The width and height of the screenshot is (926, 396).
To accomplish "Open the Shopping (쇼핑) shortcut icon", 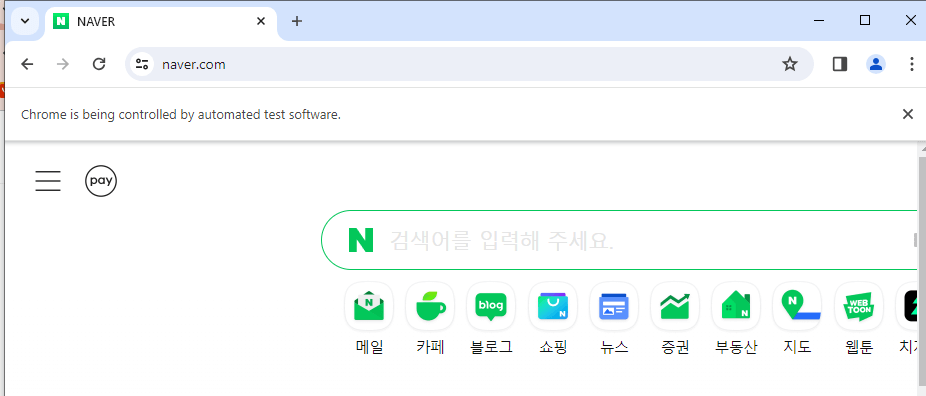I will pyautogui.click(x=552, y=306).
